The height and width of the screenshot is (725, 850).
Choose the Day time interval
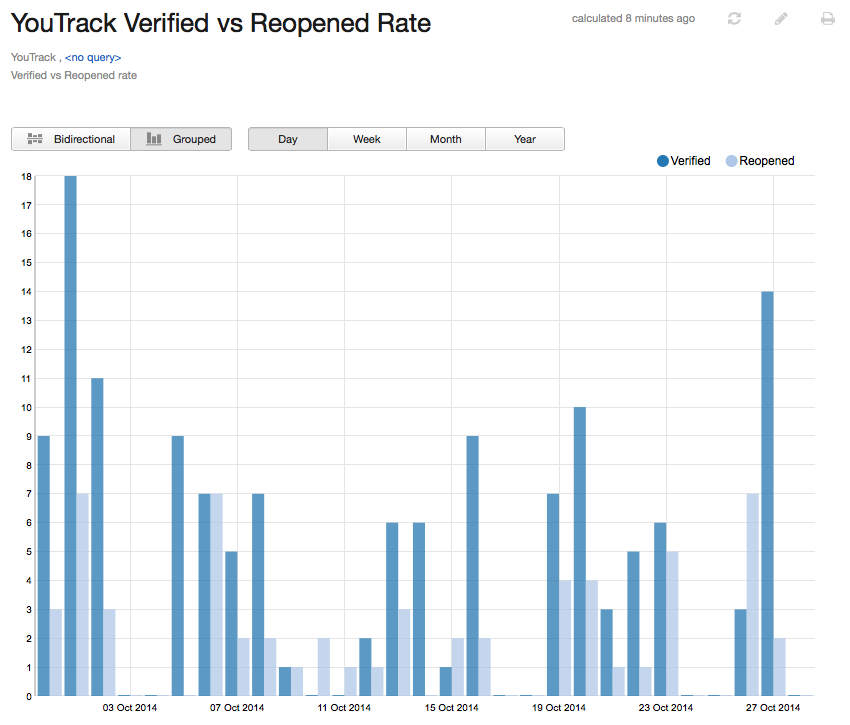click(x=287, y=139)
